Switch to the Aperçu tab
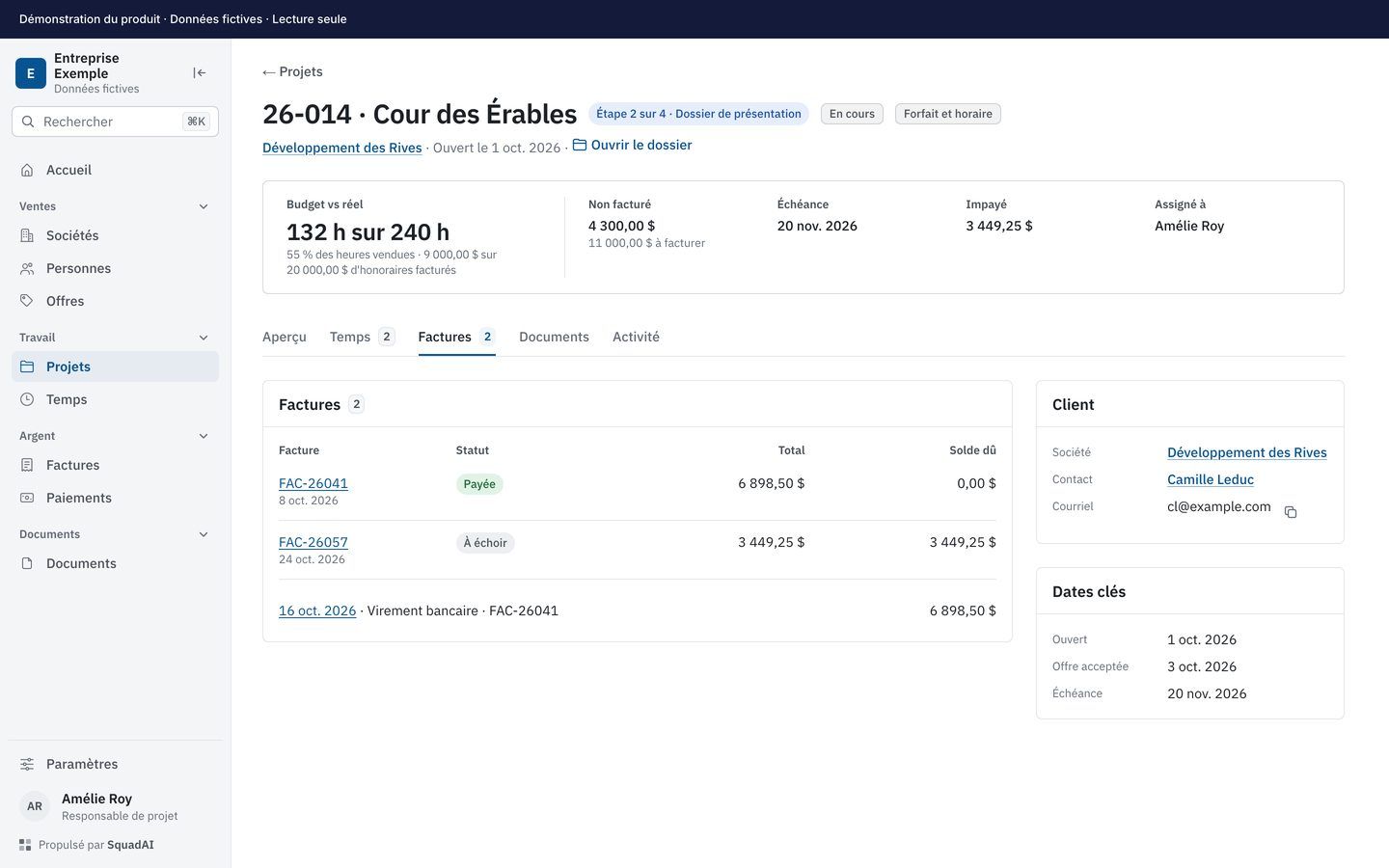Screen dimensions: 1389x868 pos(285,337)
